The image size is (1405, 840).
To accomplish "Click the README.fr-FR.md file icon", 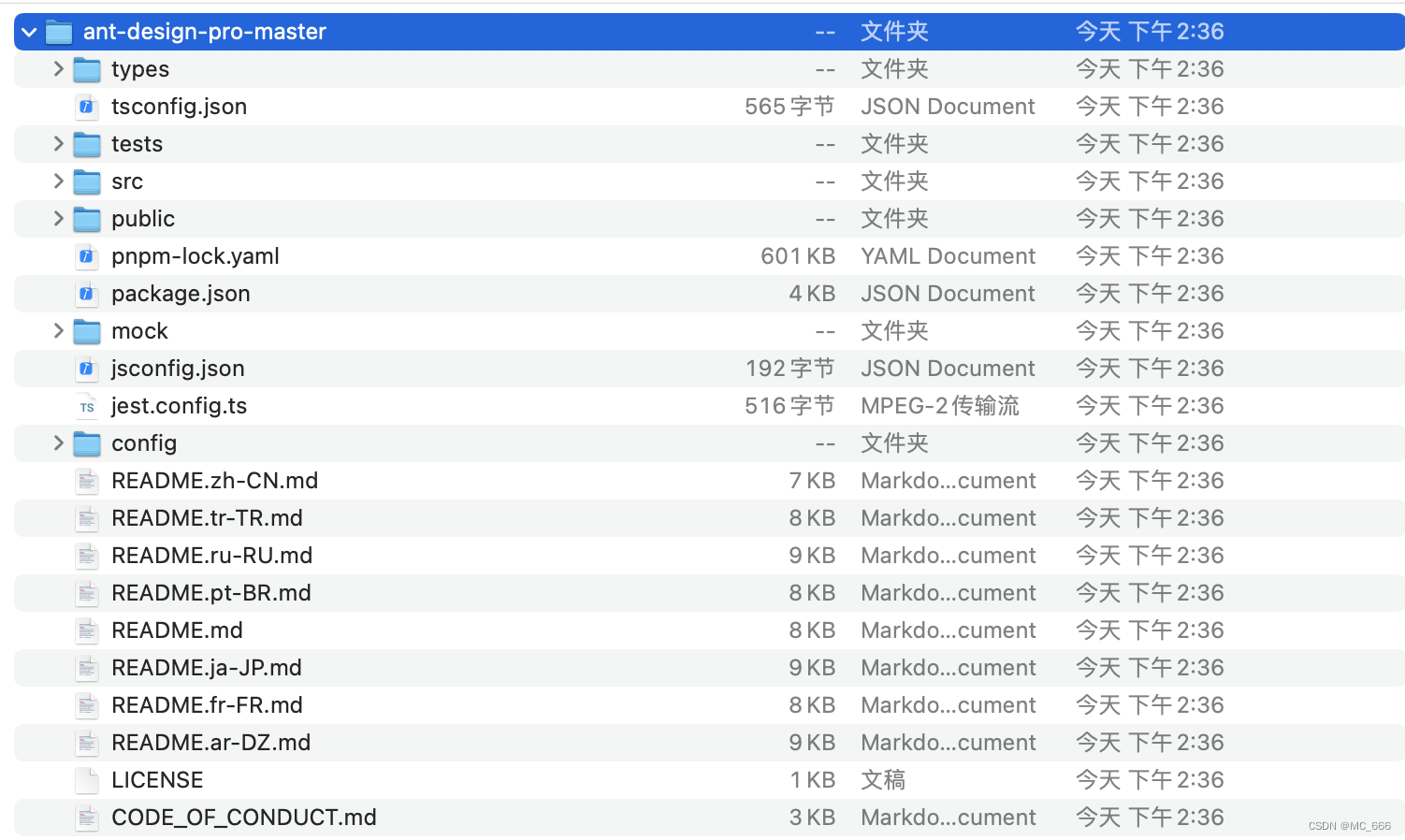I will [87, 705].
